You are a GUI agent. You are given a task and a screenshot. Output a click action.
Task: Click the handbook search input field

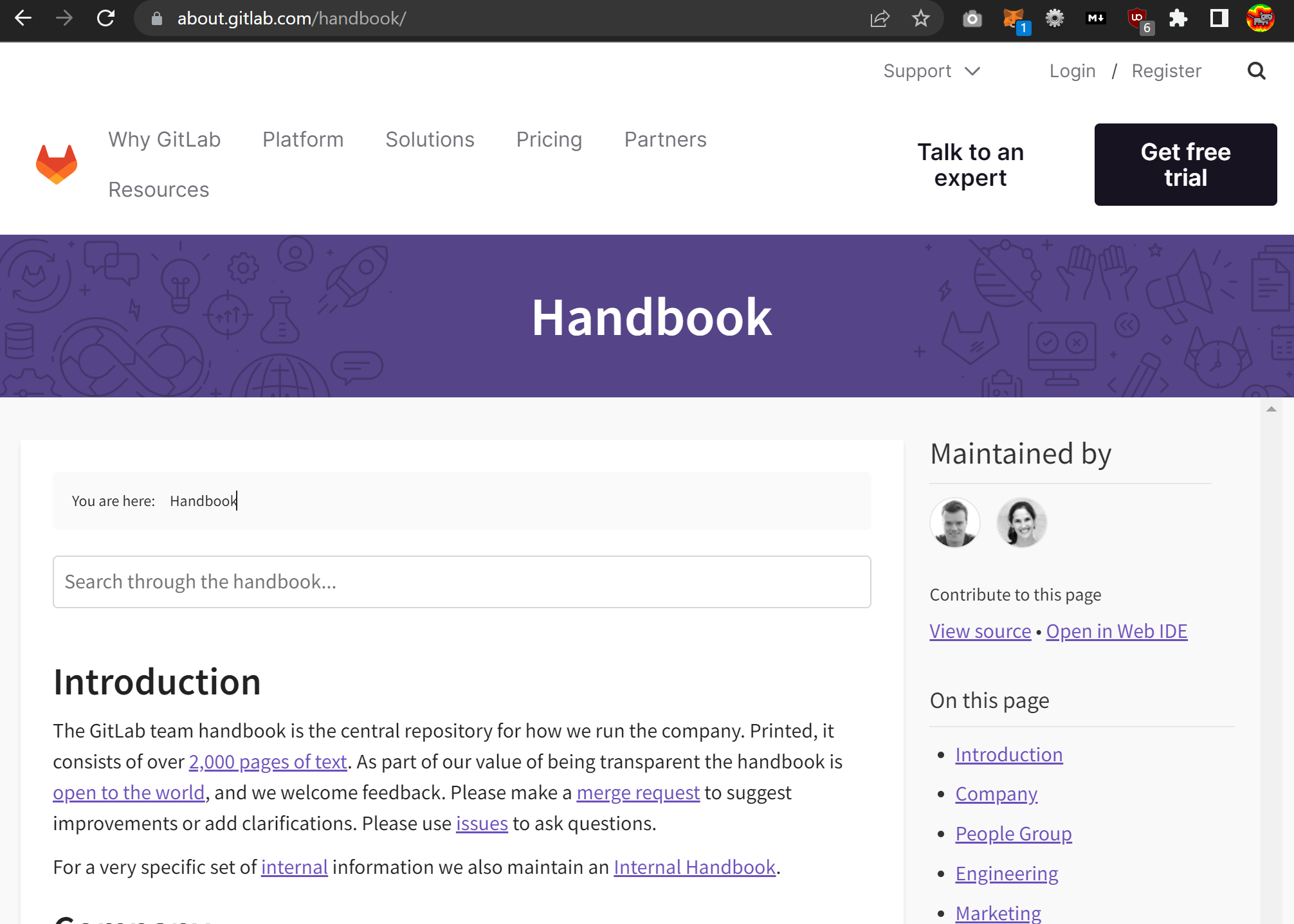click(x=462, y=582)
